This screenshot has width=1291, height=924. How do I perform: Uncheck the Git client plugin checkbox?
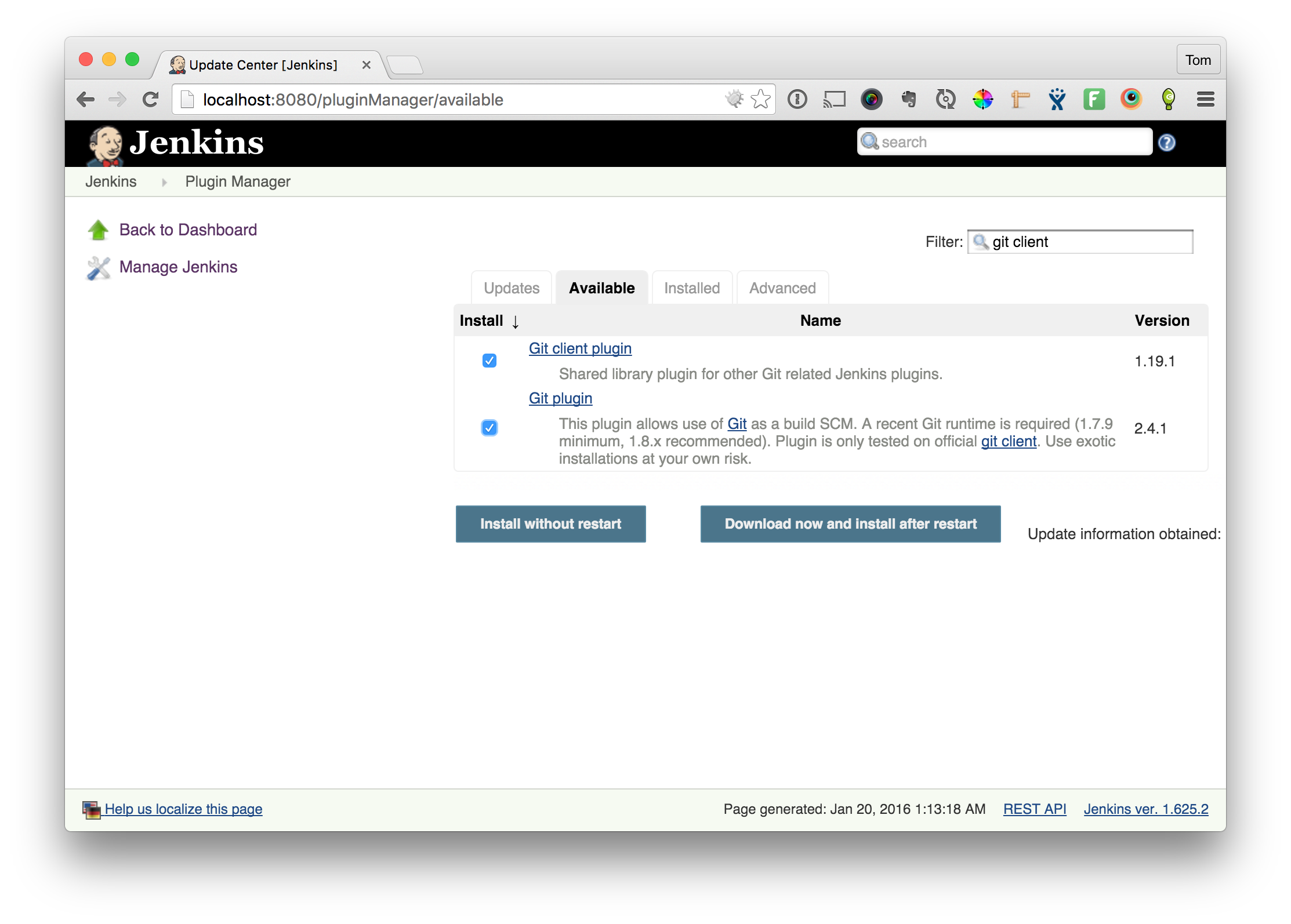point(489,361)
